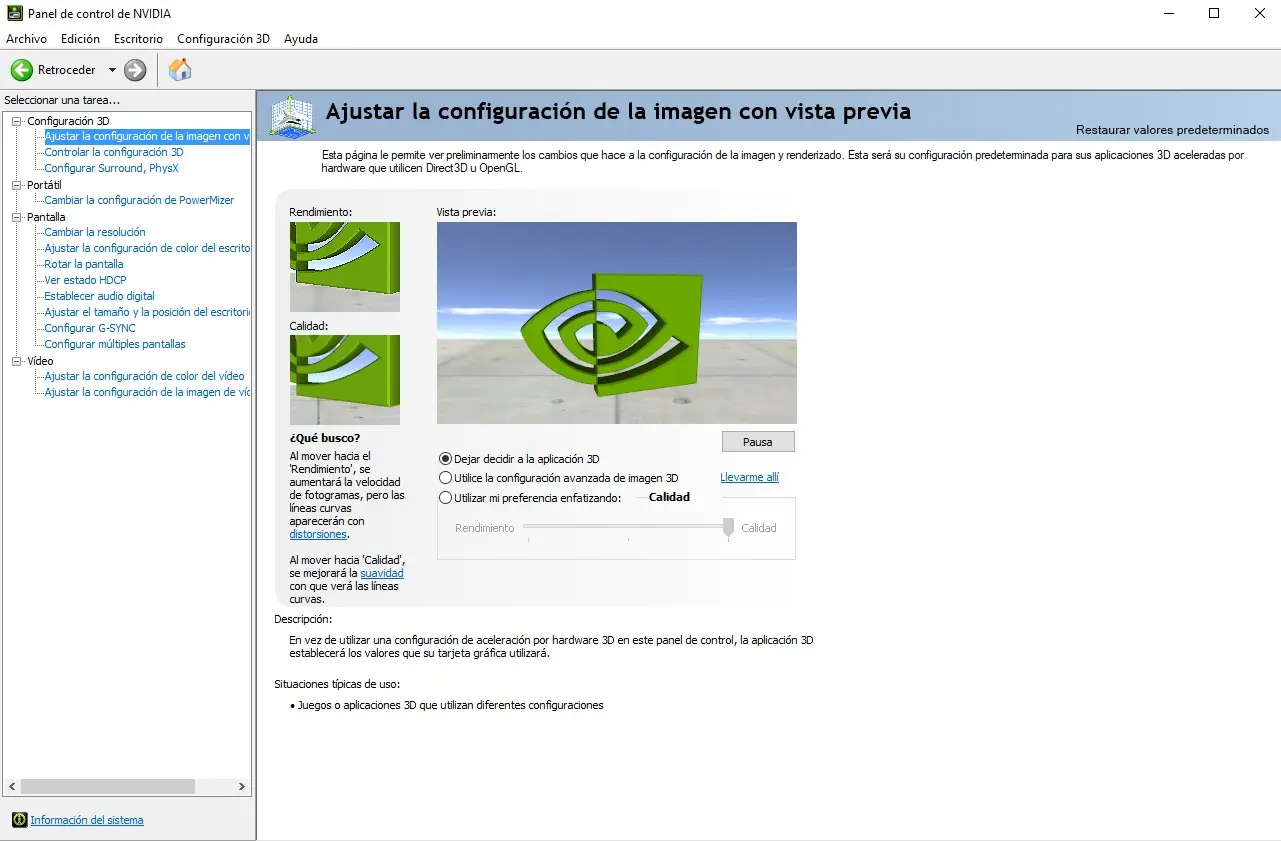Click the Retroceder label text
1281x841 pixels.
[67, 70]
